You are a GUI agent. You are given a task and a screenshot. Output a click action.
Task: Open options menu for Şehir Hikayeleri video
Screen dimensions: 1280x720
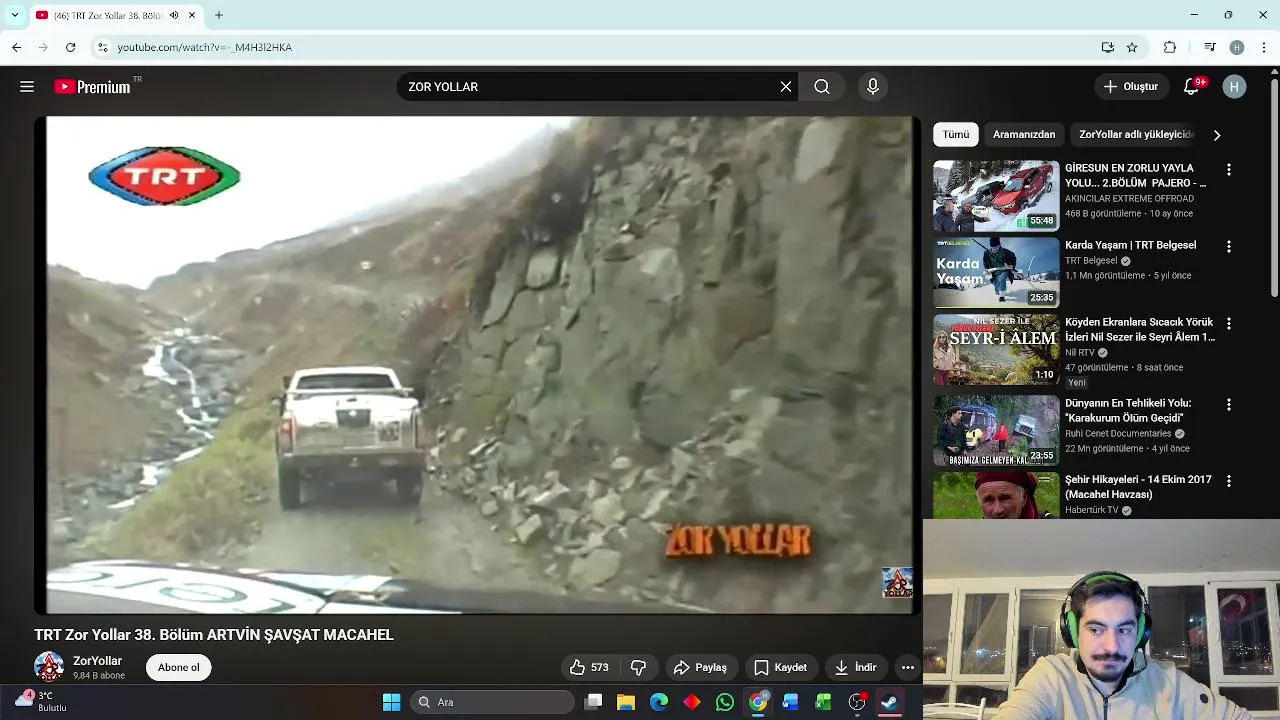tap(1229, 481)
